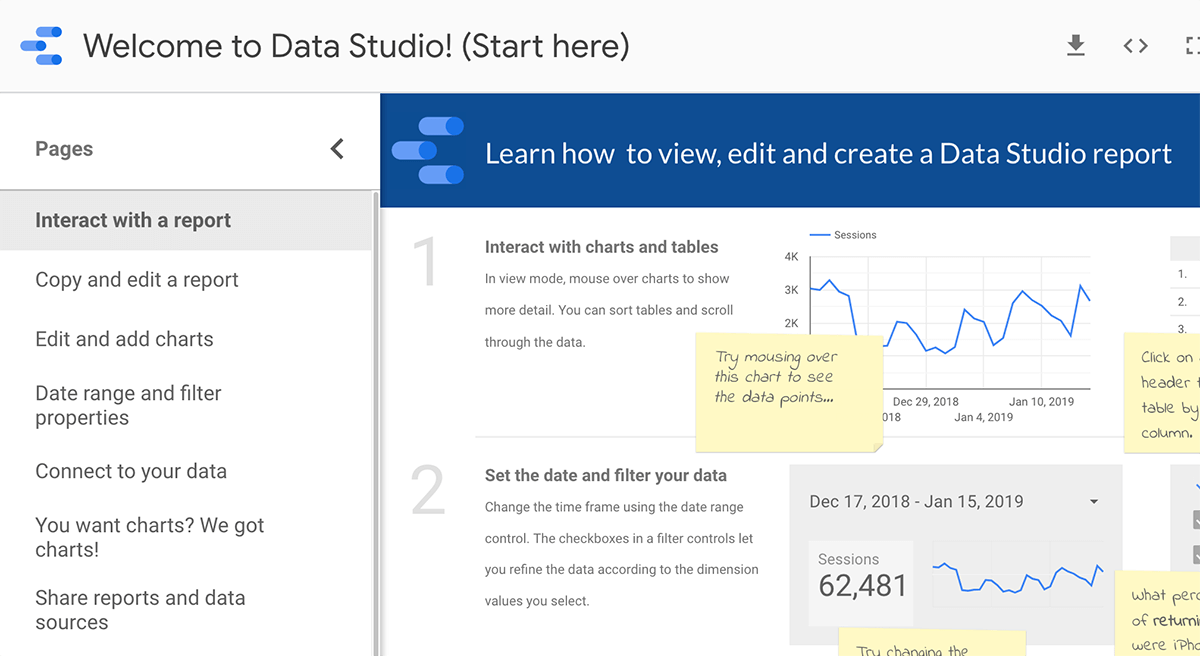Click 'Interact with charts and tables' heading
Viewport: 1200px width, 656px height.
tap(602, 247)
